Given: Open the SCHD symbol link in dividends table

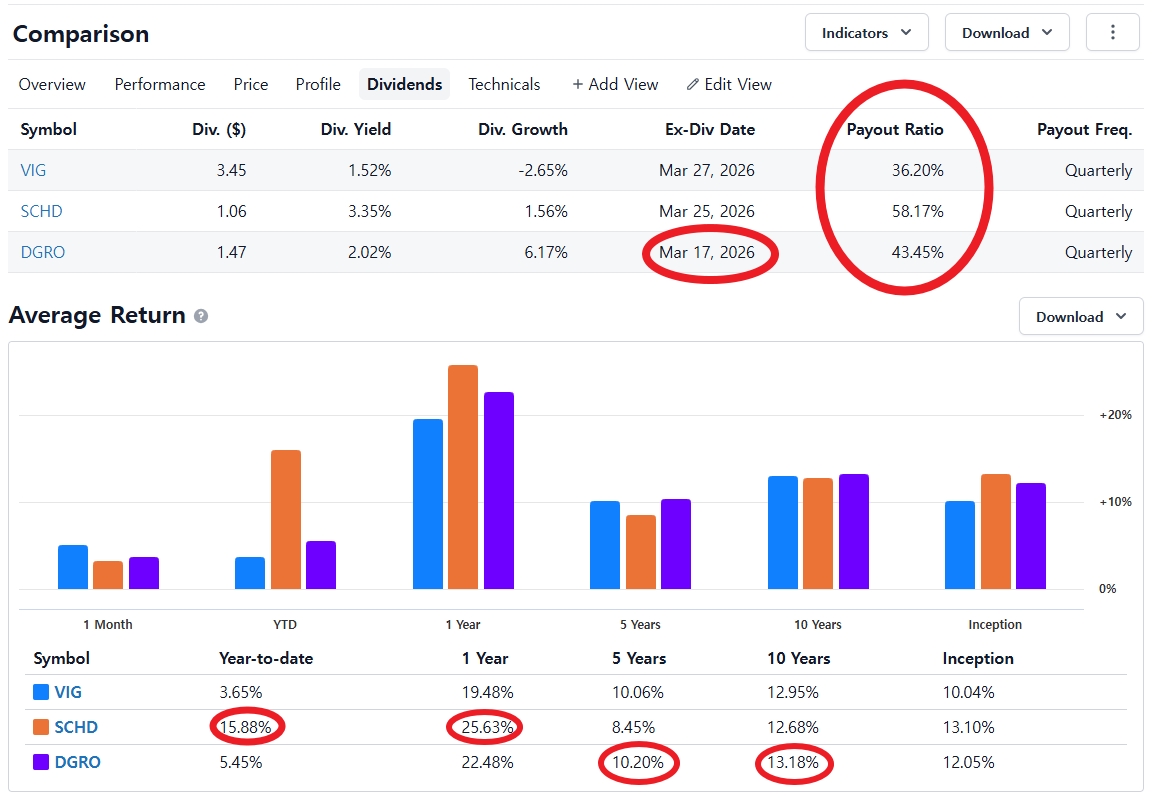Looking at the screenshot, I should pos(42,212).
